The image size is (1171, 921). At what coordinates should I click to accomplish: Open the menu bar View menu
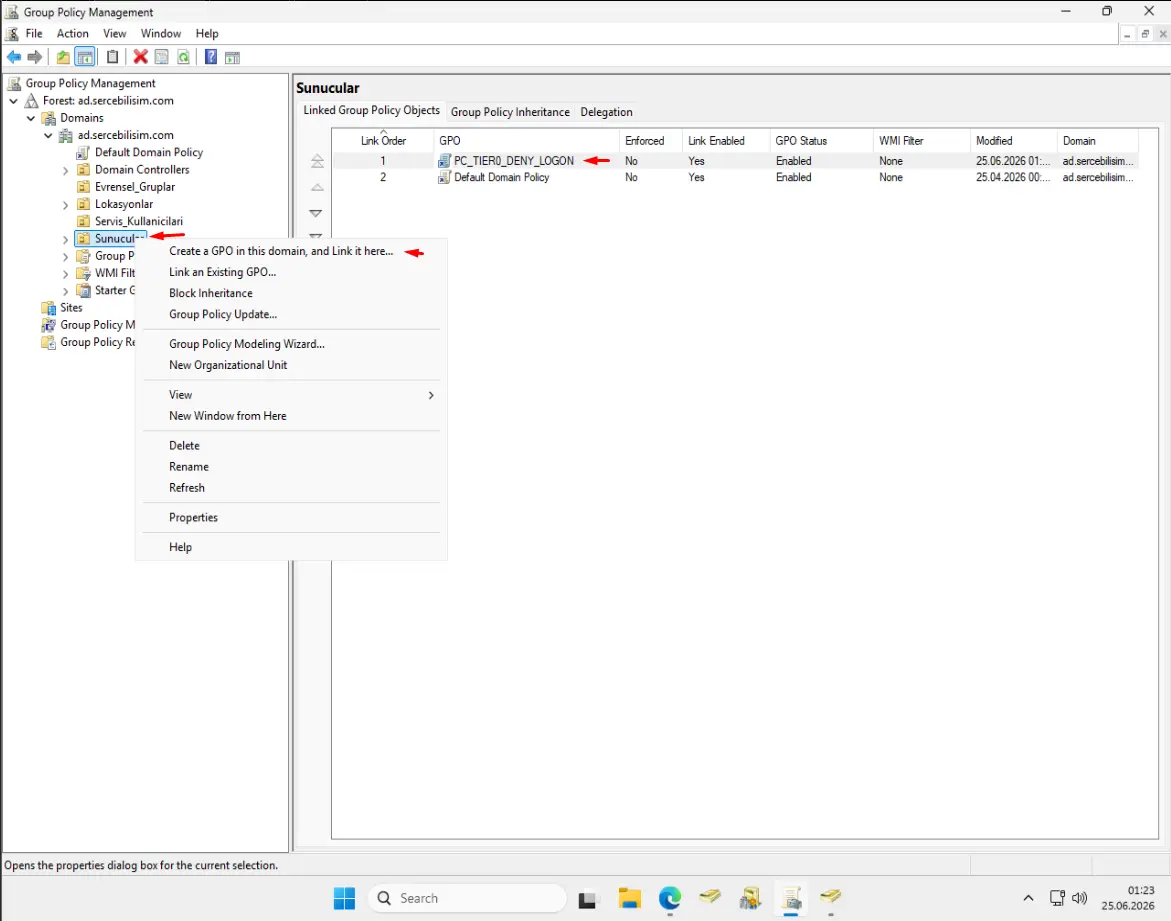tap(114, 34)
